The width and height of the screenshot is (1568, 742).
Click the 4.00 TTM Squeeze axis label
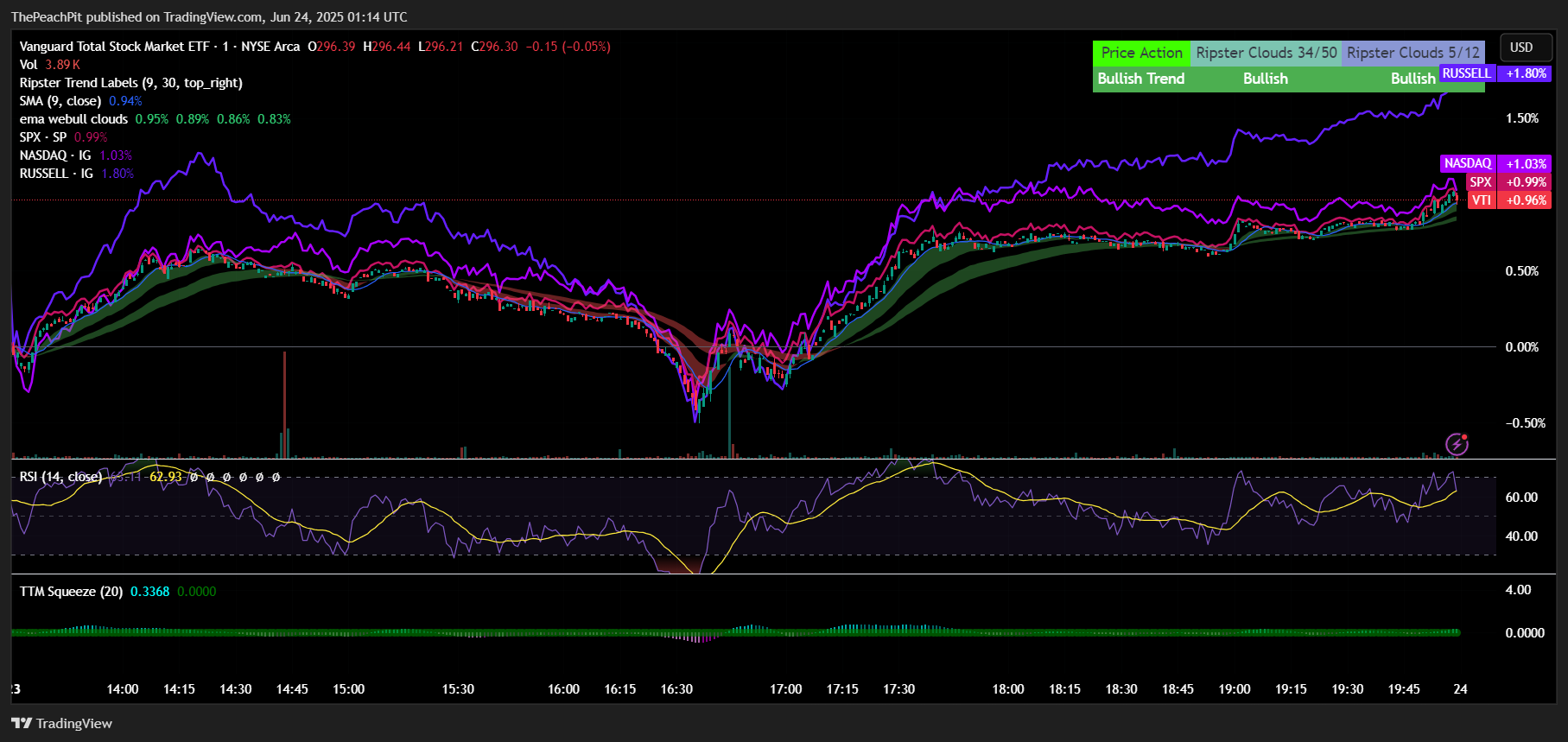[x=1518, y=590]
